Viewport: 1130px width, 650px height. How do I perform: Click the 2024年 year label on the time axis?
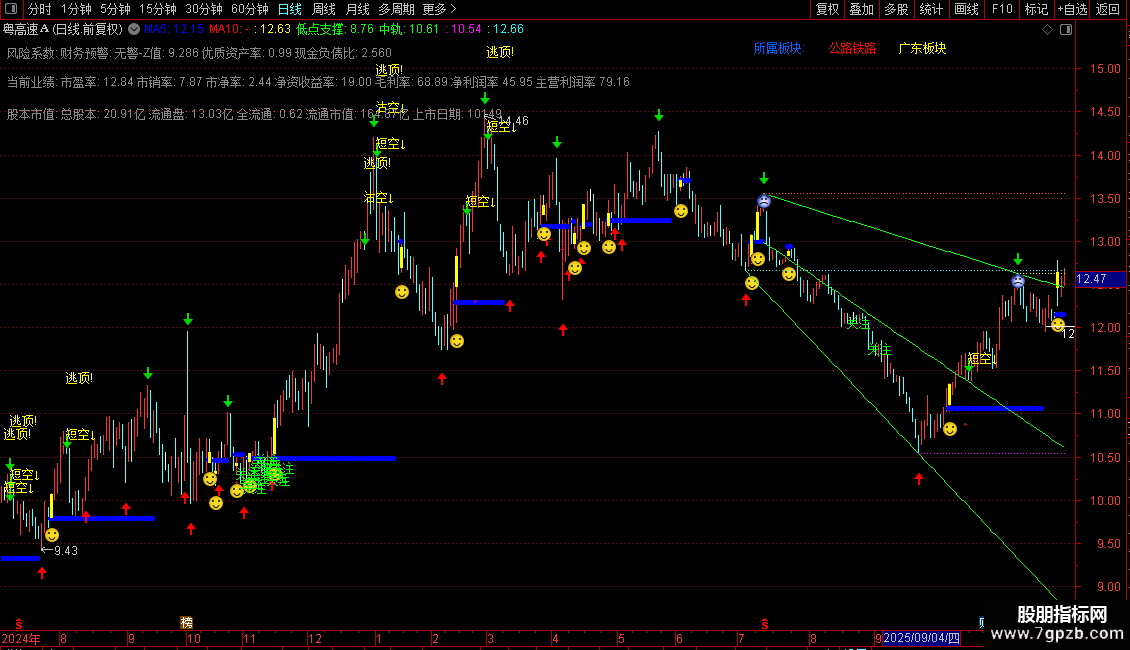pyautogui.click(x=22, y=638)
